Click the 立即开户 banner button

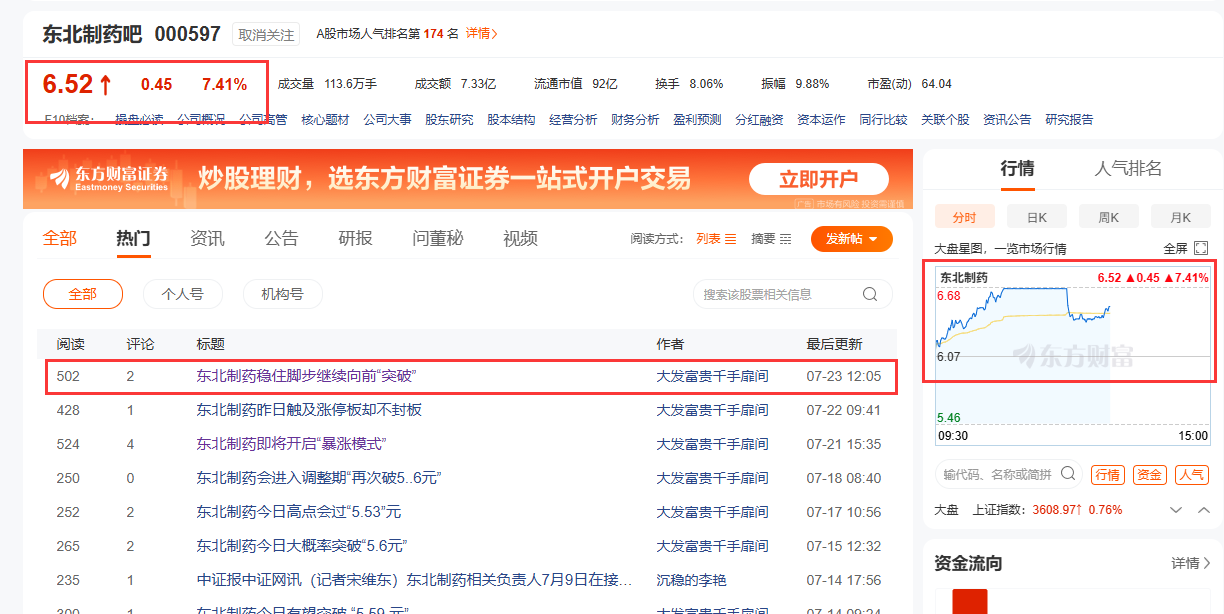coord(819,180)
